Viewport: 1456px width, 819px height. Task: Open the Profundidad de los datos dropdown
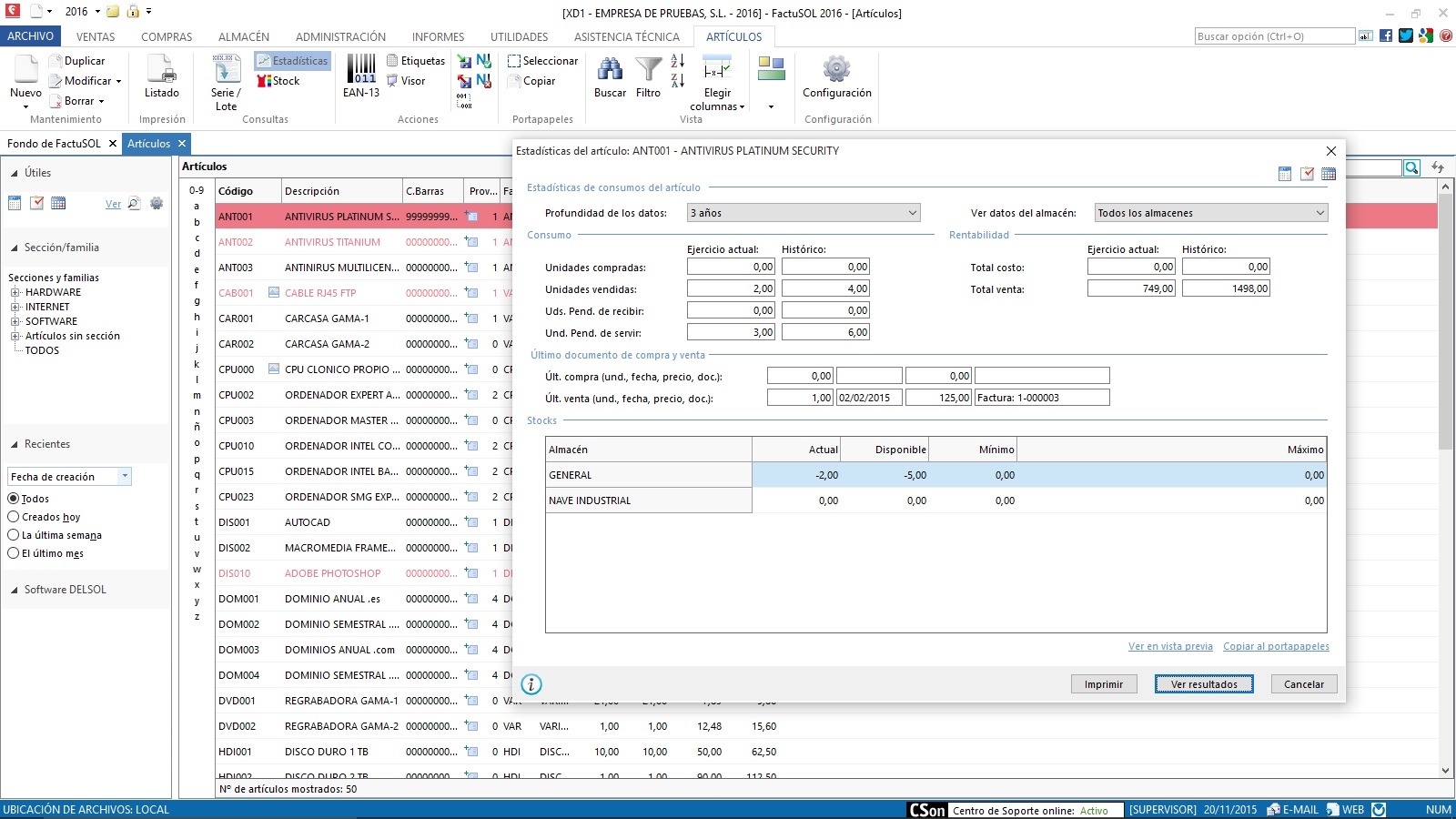point(804,213)
